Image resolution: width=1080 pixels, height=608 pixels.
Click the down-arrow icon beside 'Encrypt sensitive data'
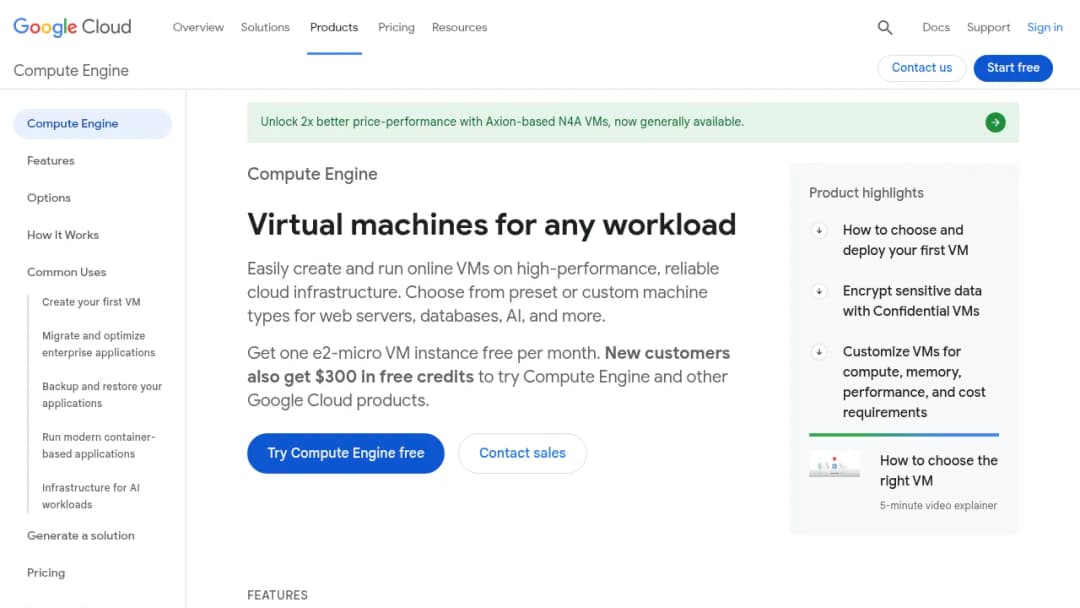pyautogui.click(x=819, y=291)
